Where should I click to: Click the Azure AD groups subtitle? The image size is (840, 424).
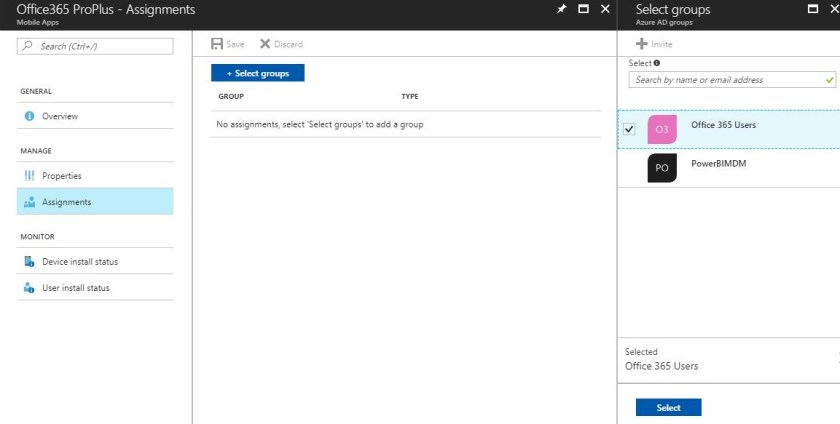point(664,23)
